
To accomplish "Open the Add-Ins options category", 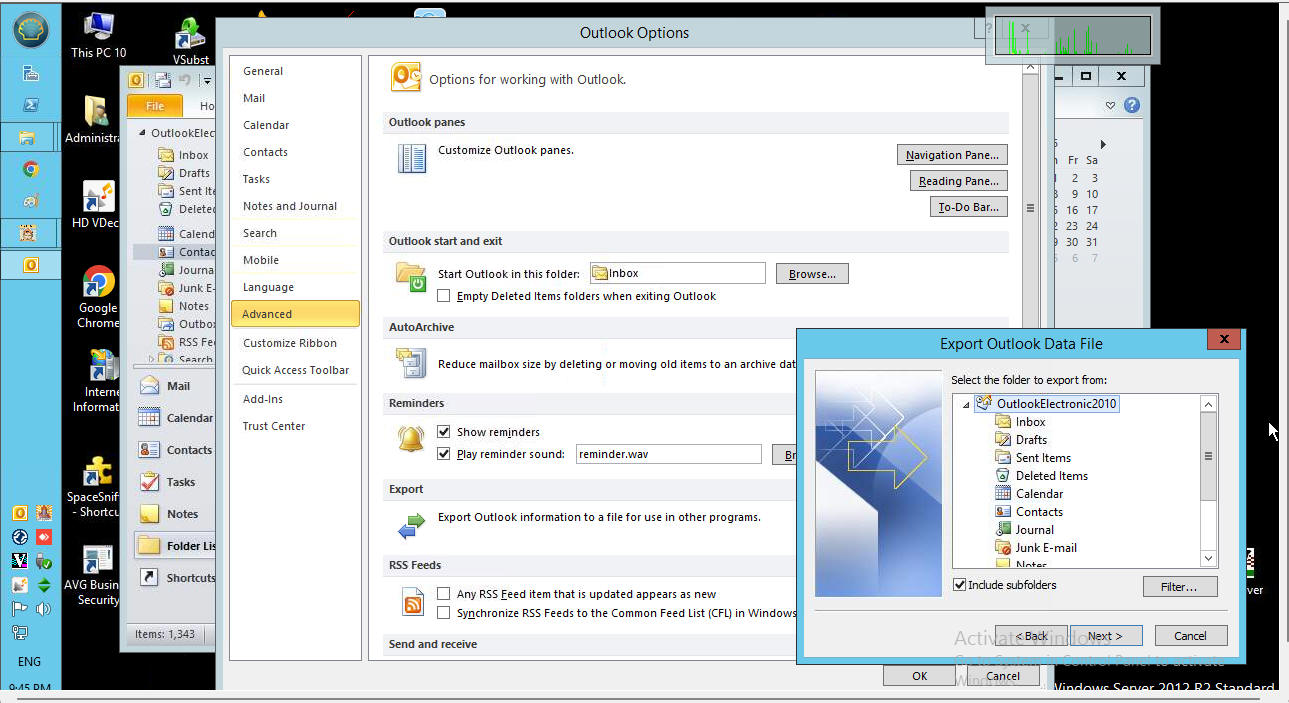I will (x=295, y=399).
